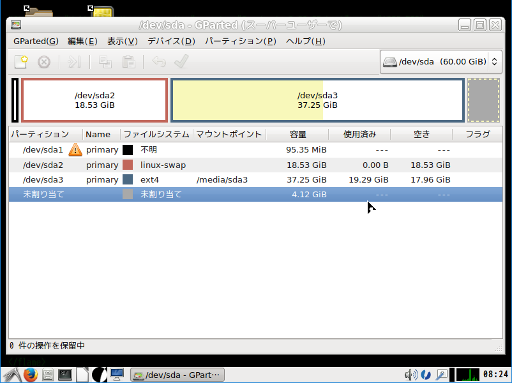Viewport: 512px width, 383px height.
Task: Click the blue network tray icon
Action: [x=426, y=375]
